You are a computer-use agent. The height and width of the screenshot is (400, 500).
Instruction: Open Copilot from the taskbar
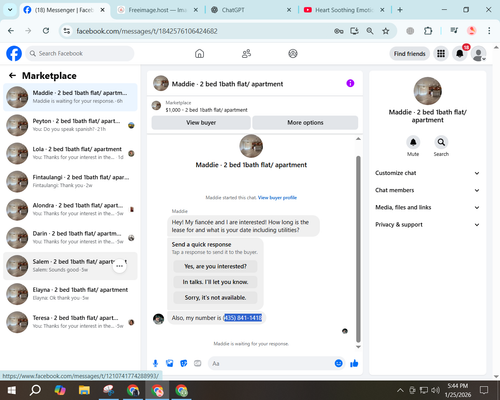(60, 390)
